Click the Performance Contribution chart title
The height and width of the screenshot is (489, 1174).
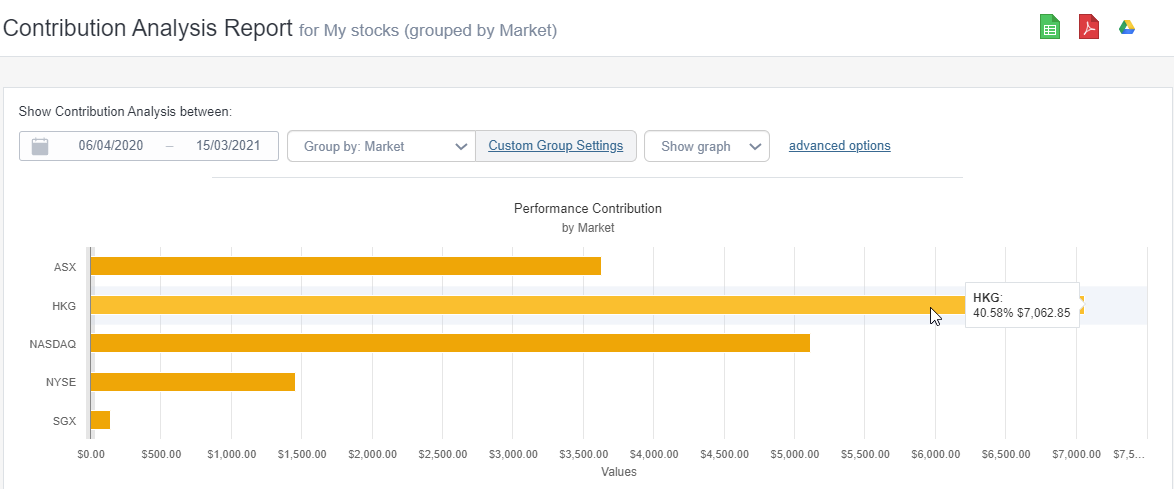click(x=587, y=209)
